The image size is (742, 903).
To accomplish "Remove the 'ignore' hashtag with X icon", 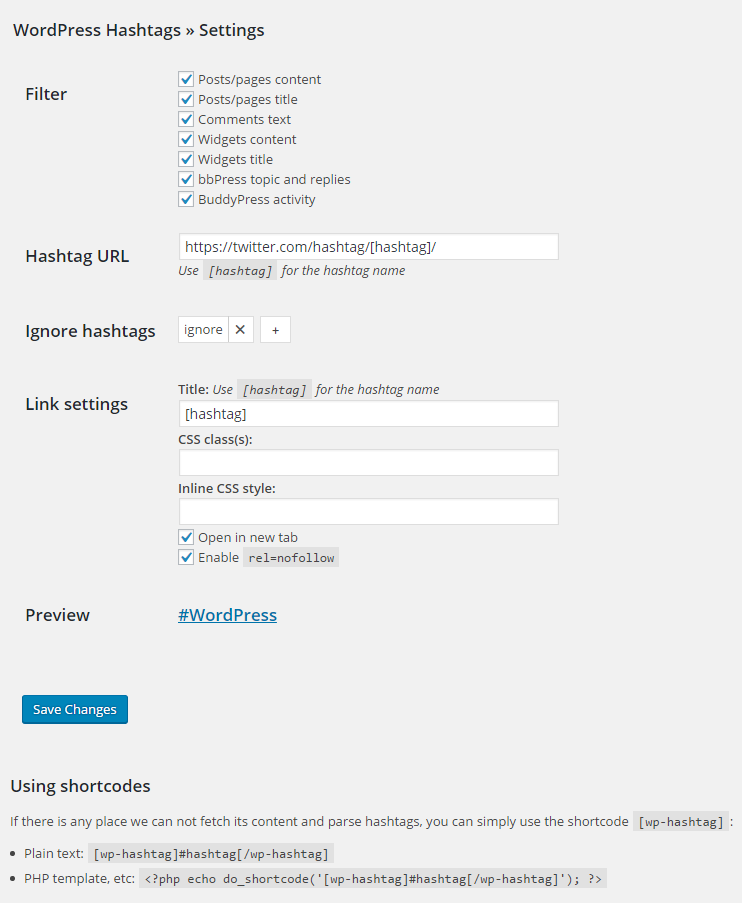I will click(x=241, y=329).
